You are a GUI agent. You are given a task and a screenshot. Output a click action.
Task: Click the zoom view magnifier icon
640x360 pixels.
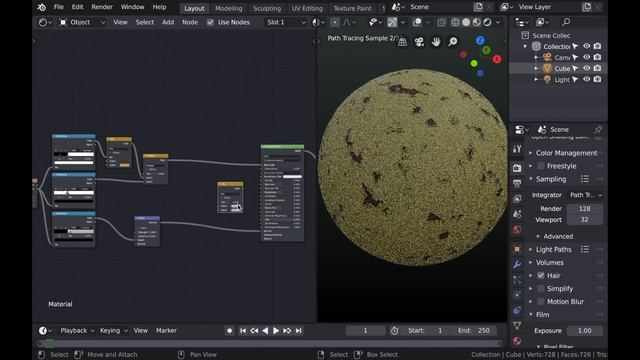pos(453,42)
